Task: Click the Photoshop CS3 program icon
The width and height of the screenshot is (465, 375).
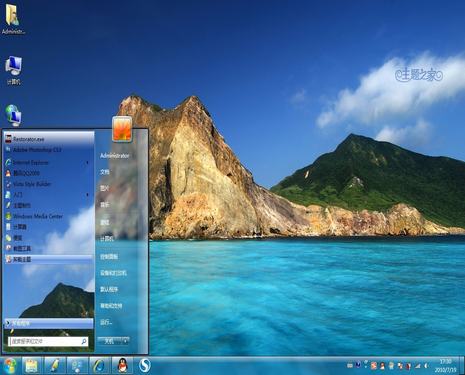Action: click(8, 150)
